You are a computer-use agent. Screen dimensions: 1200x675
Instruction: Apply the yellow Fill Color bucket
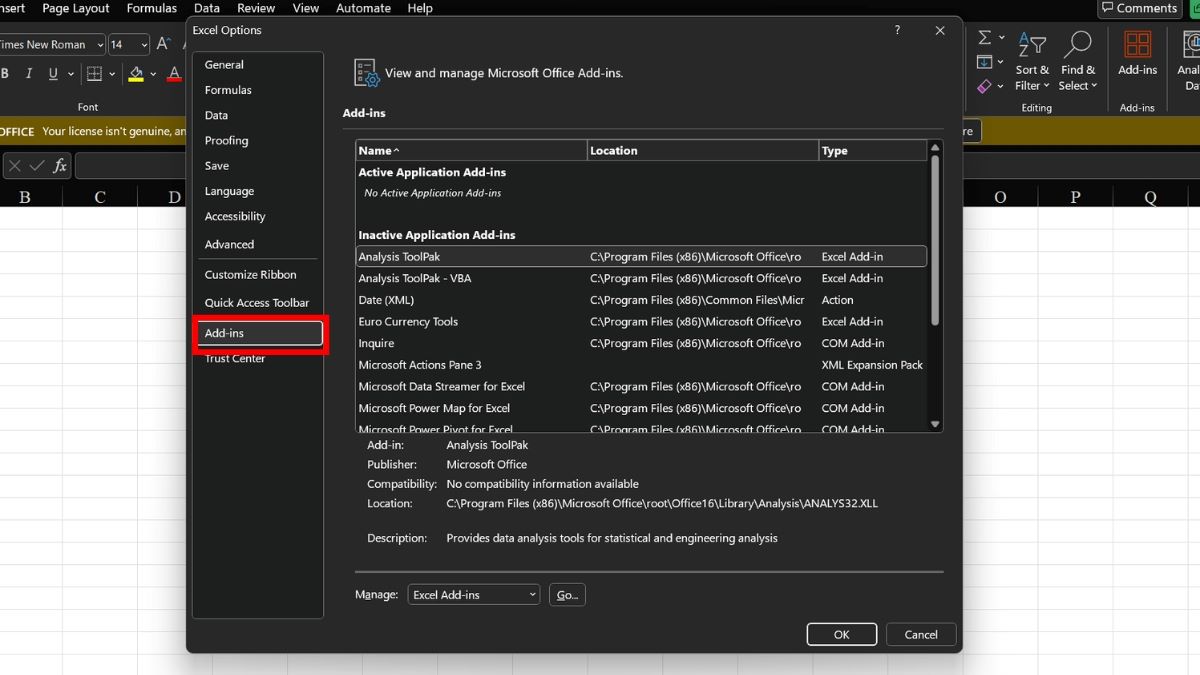(x=136, y=74)
